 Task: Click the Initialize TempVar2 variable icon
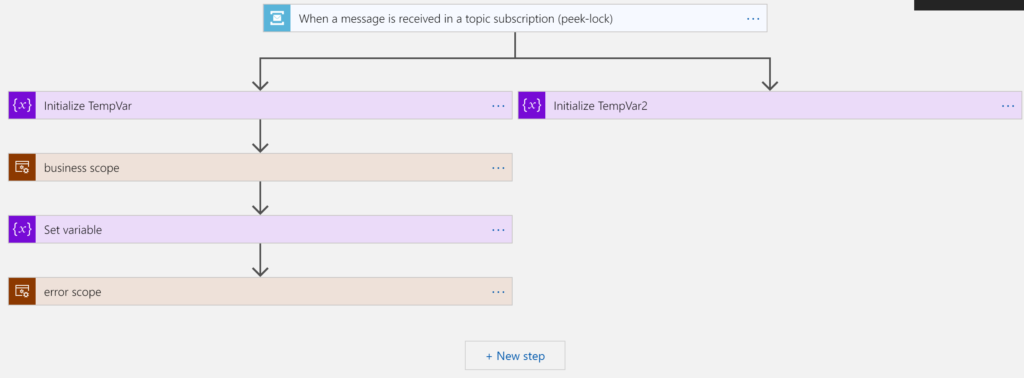click(x=532, y=105)
